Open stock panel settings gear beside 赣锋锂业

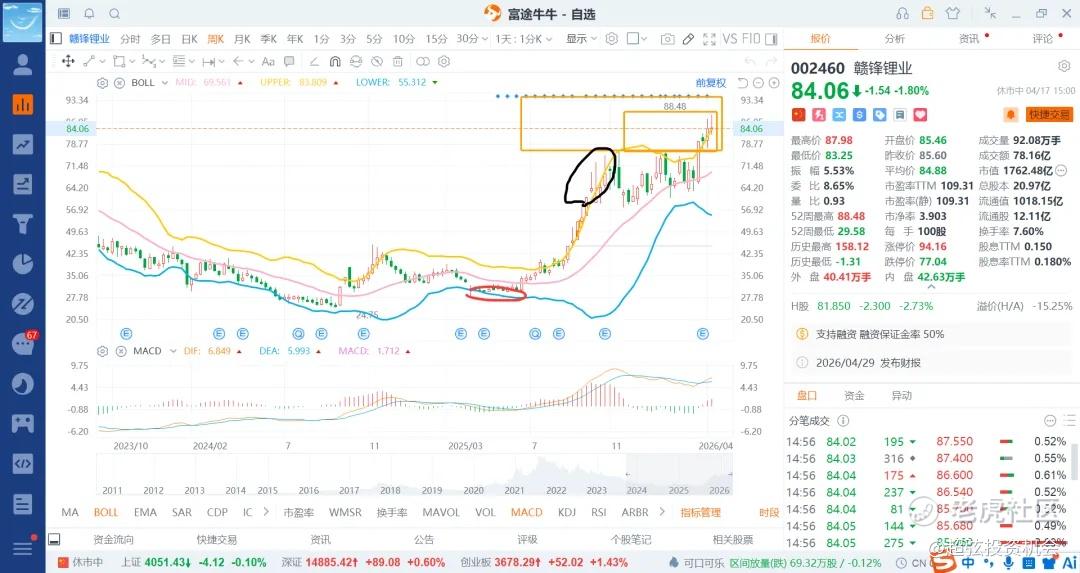1063,67
